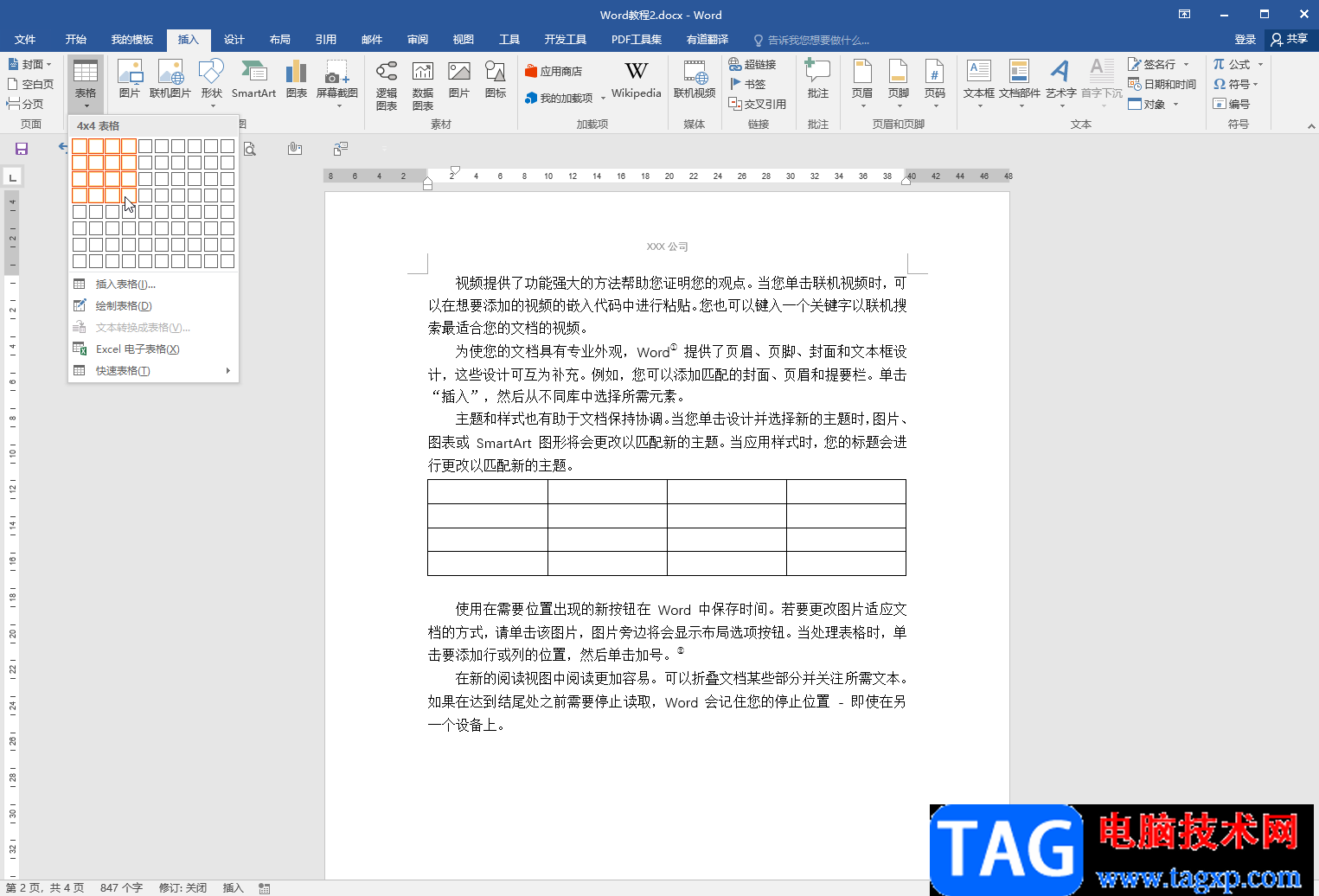Insert 艺术字 WordArt
Screen dimensions: 1319x896
tap(1060, 83)
